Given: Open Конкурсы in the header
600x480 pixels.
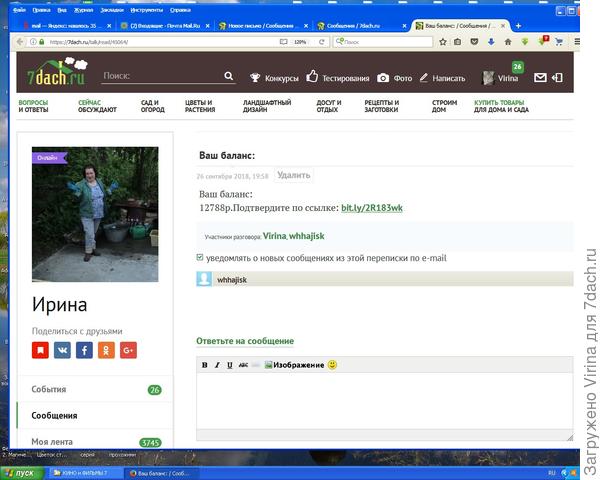Looking at the screenshot, I should point(274,78).
